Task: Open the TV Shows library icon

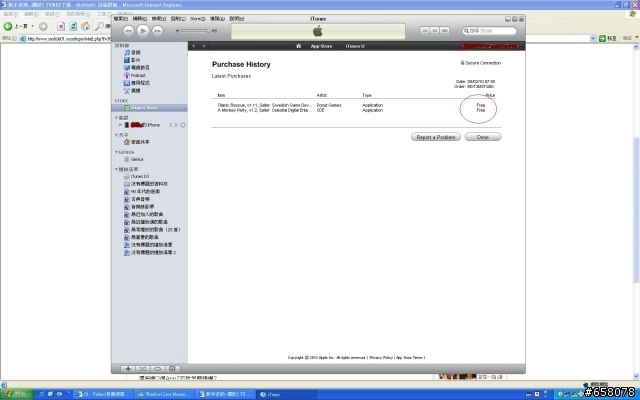Action: [127, 67]
